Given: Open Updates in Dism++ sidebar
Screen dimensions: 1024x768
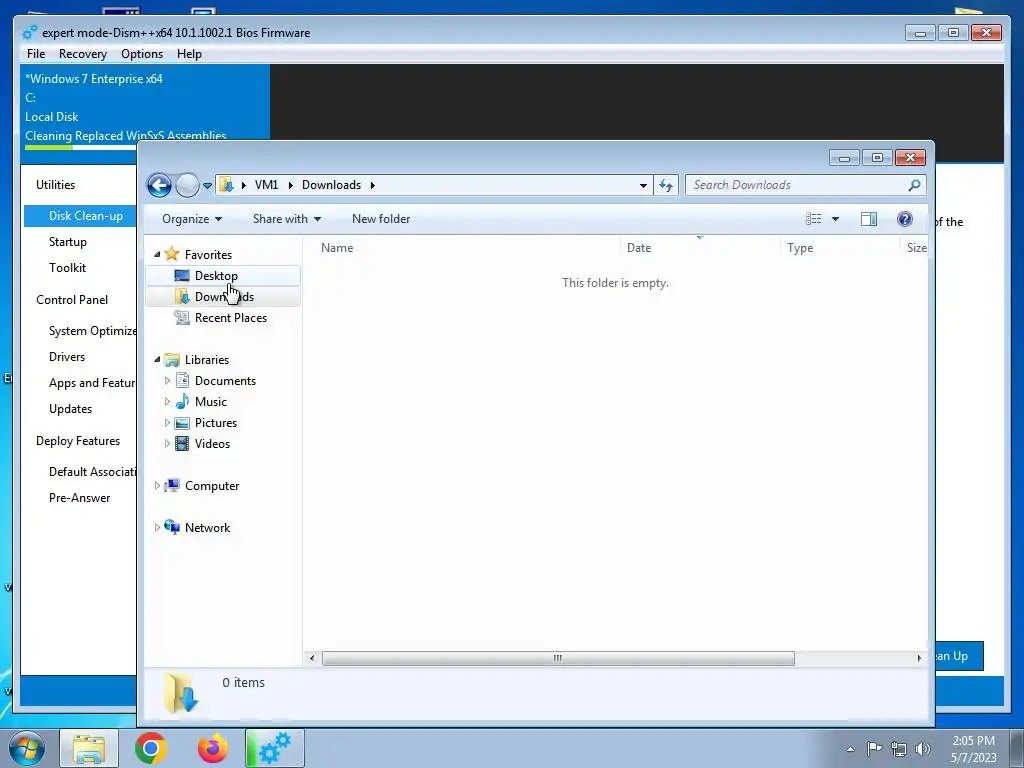Looking at the screenshot, I should pos(71,409).
